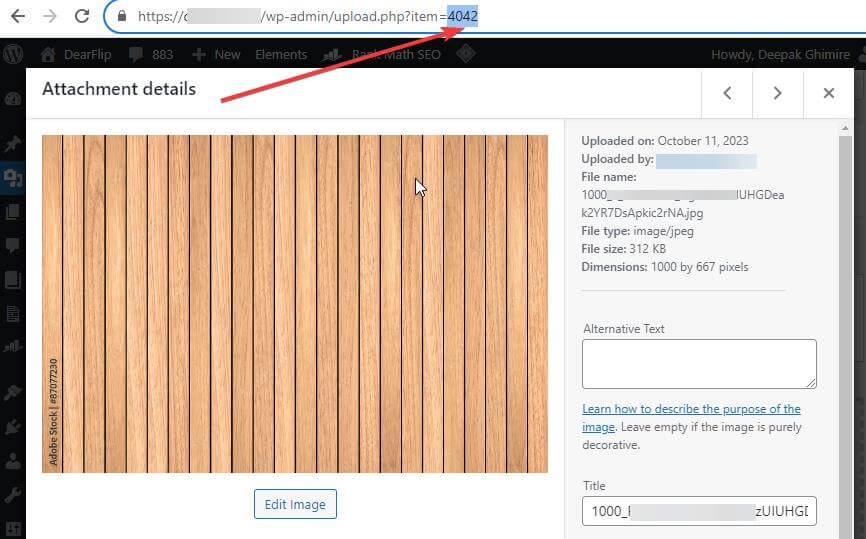Open the New content menu
Screen dimensions: 866x539
tap(216, 54)
